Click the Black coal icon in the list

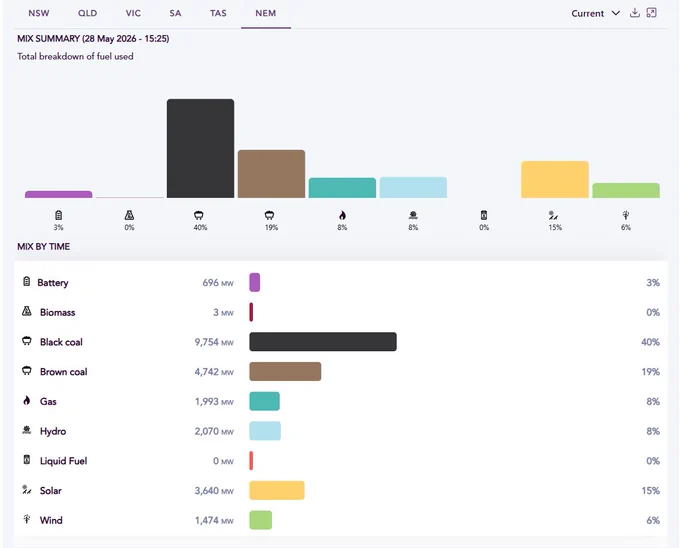[x=27, y=341]
